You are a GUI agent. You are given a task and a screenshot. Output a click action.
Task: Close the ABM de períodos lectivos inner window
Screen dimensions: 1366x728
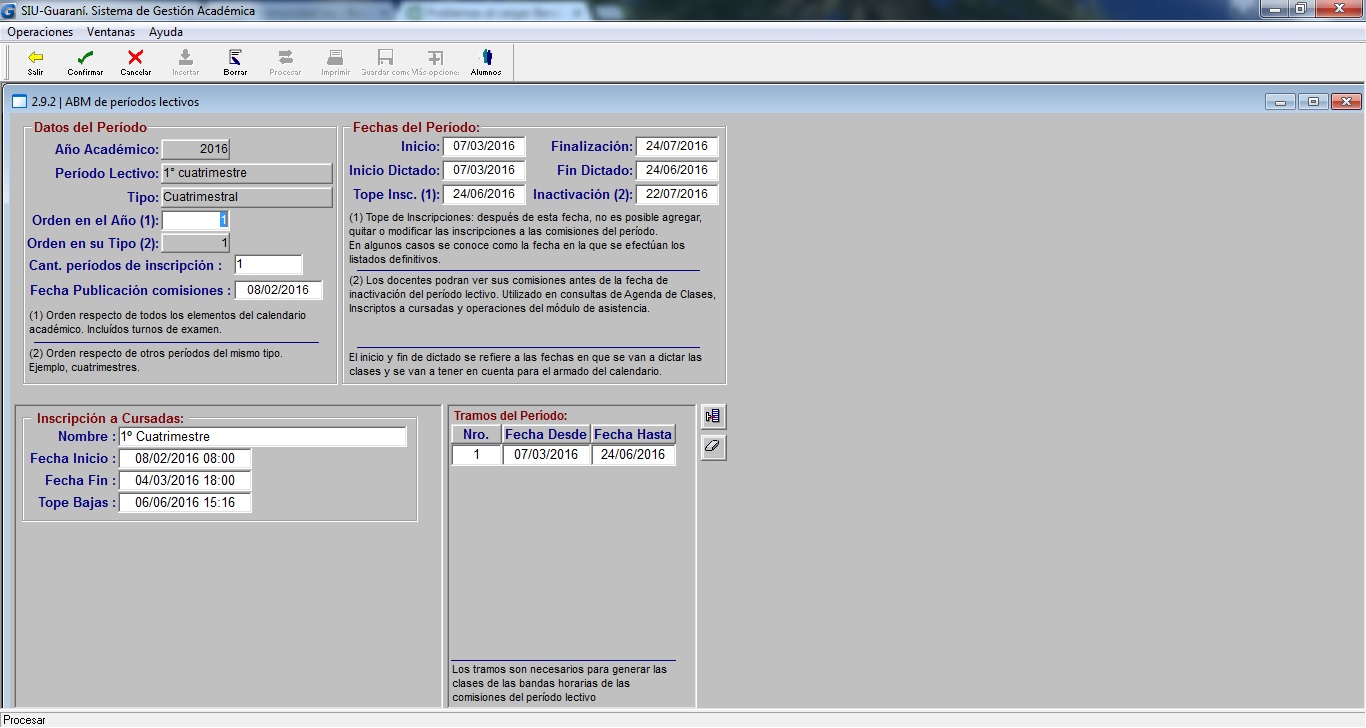click(1347, 102)
